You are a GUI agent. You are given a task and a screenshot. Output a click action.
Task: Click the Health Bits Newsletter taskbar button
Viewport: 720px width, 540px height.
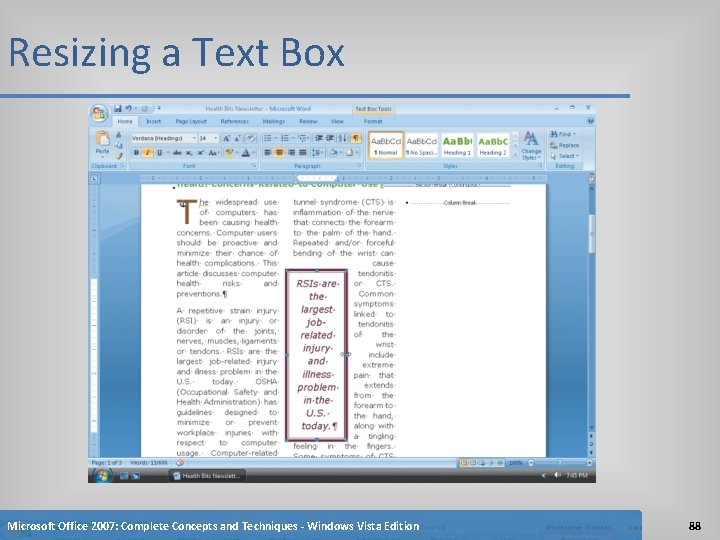pos(207,476)
